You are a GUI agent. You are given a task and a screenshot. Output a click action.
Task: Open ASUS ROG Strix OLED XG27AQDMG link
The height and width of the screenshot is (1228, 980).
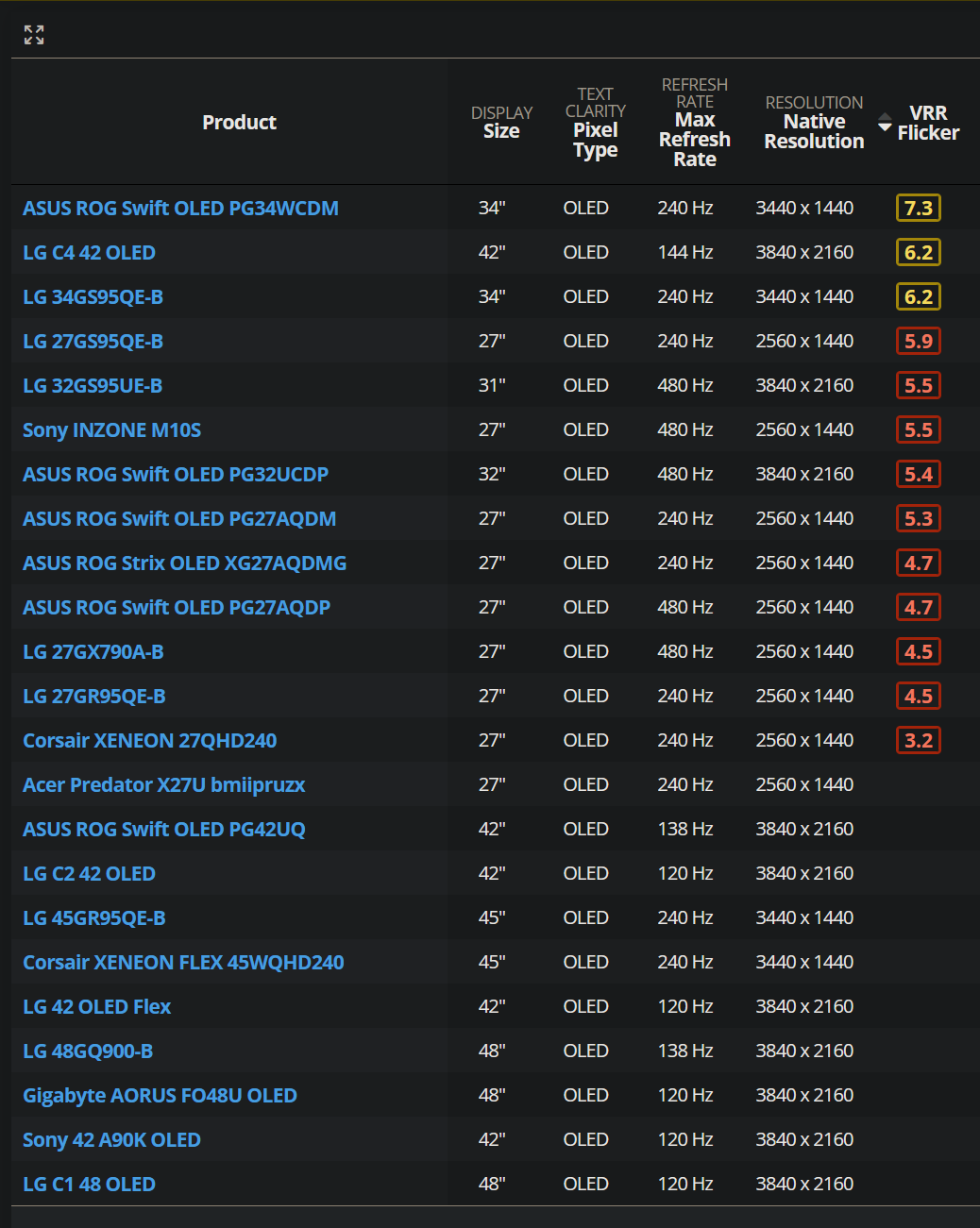[184, 563]
